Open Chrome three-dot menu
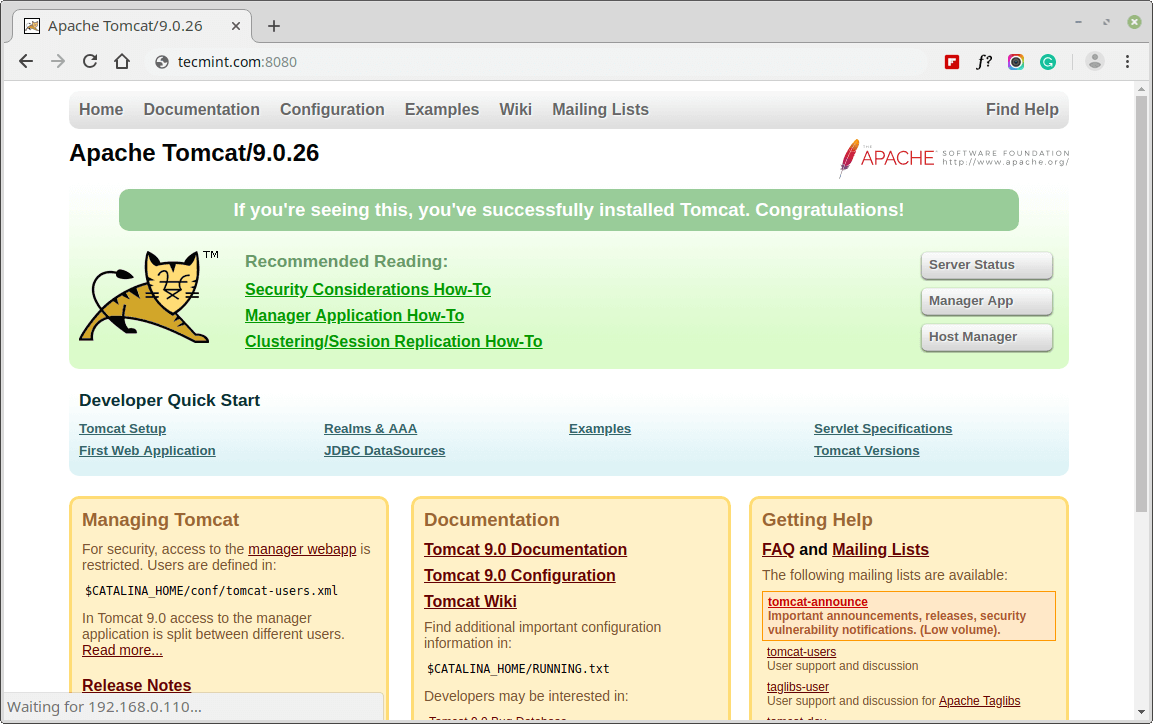 pos(1127,62)
